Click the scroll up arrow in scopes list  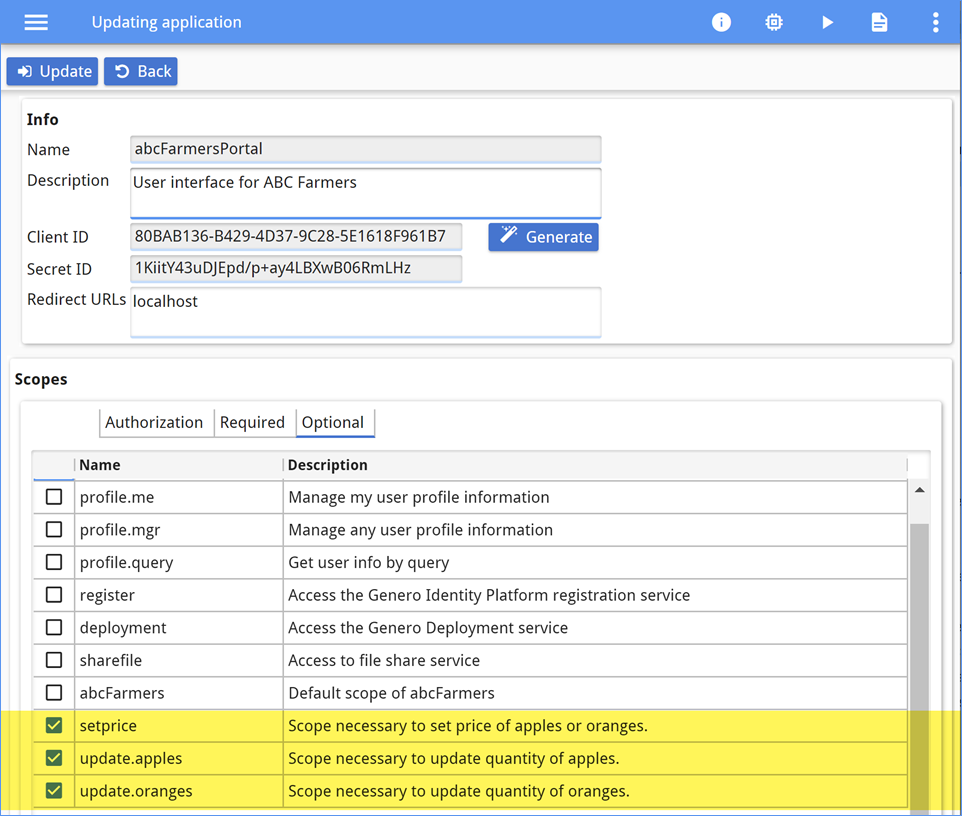pos(919,490)
